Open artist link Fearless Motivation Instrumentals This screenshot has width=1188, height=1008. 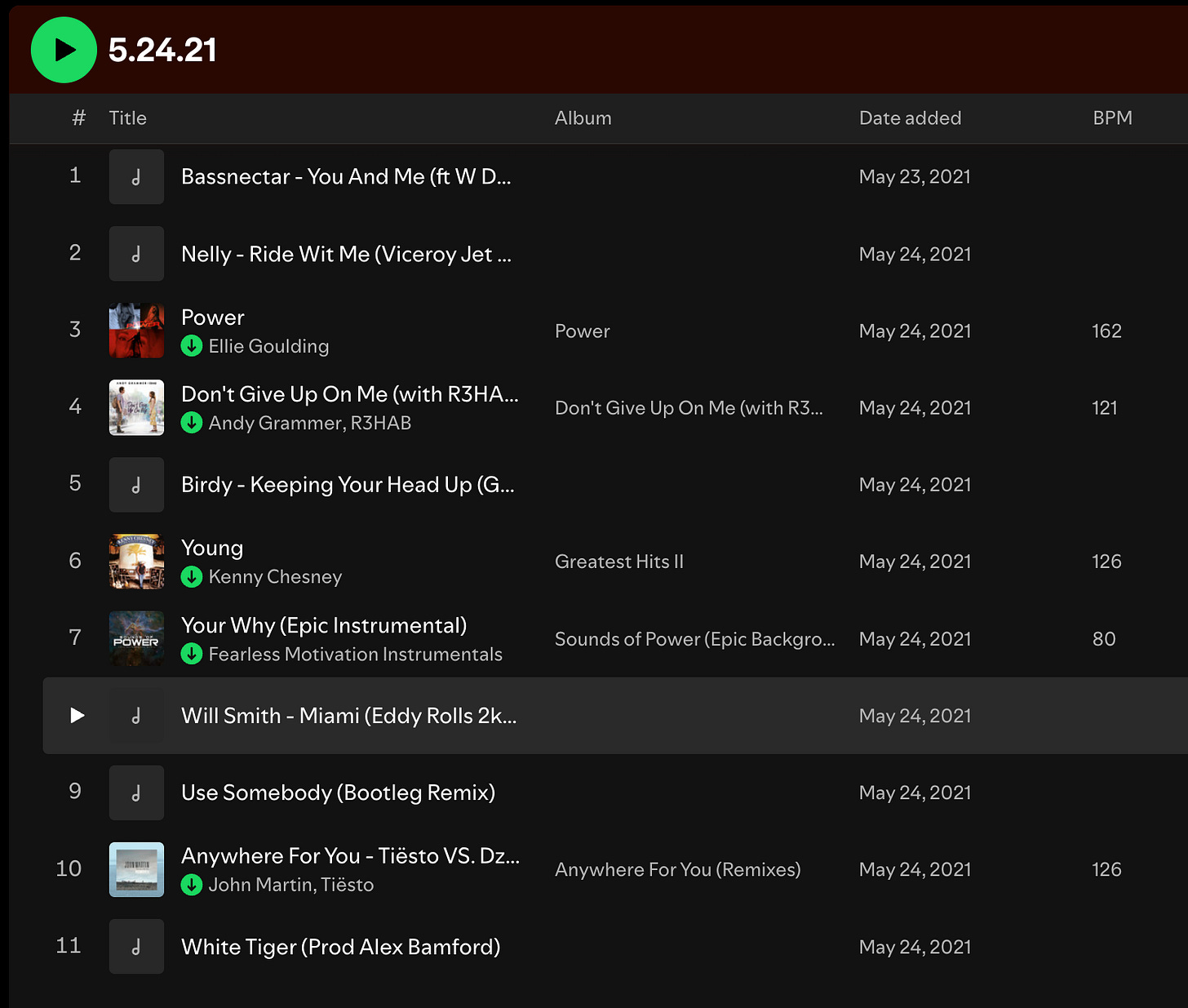(356, 654)
